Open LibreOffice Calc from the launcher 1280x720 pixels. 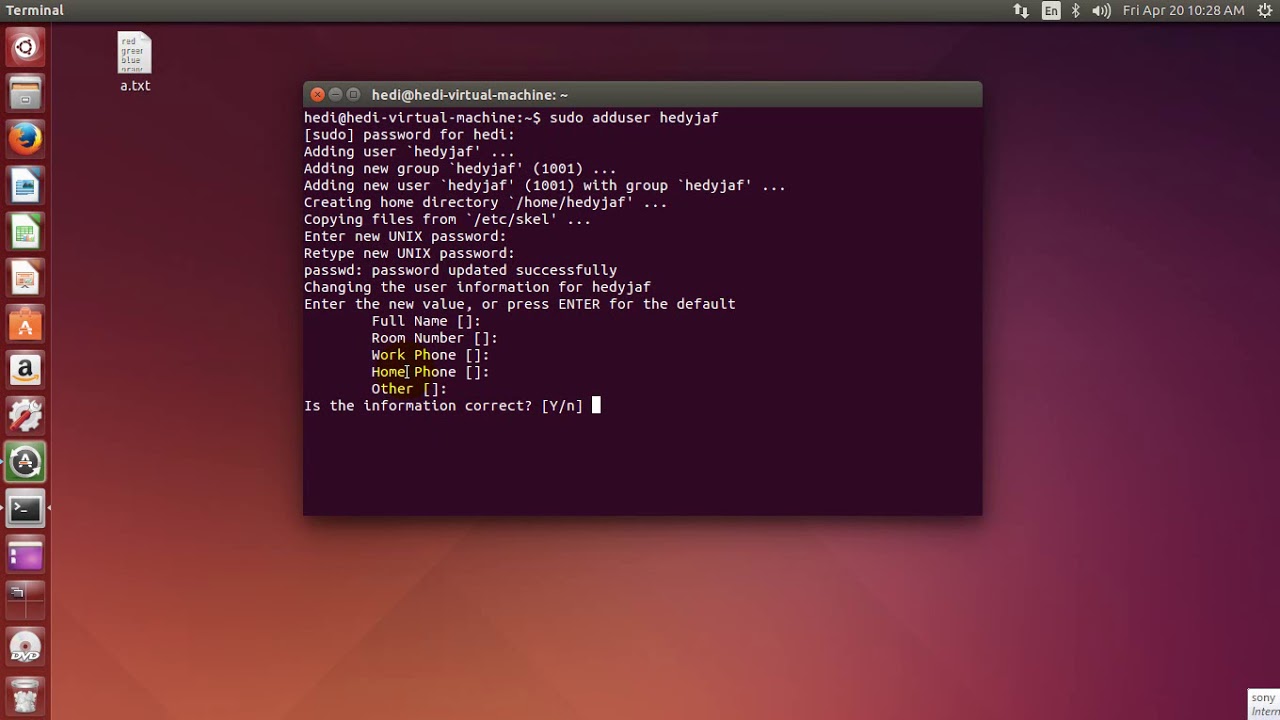(25, 232)
